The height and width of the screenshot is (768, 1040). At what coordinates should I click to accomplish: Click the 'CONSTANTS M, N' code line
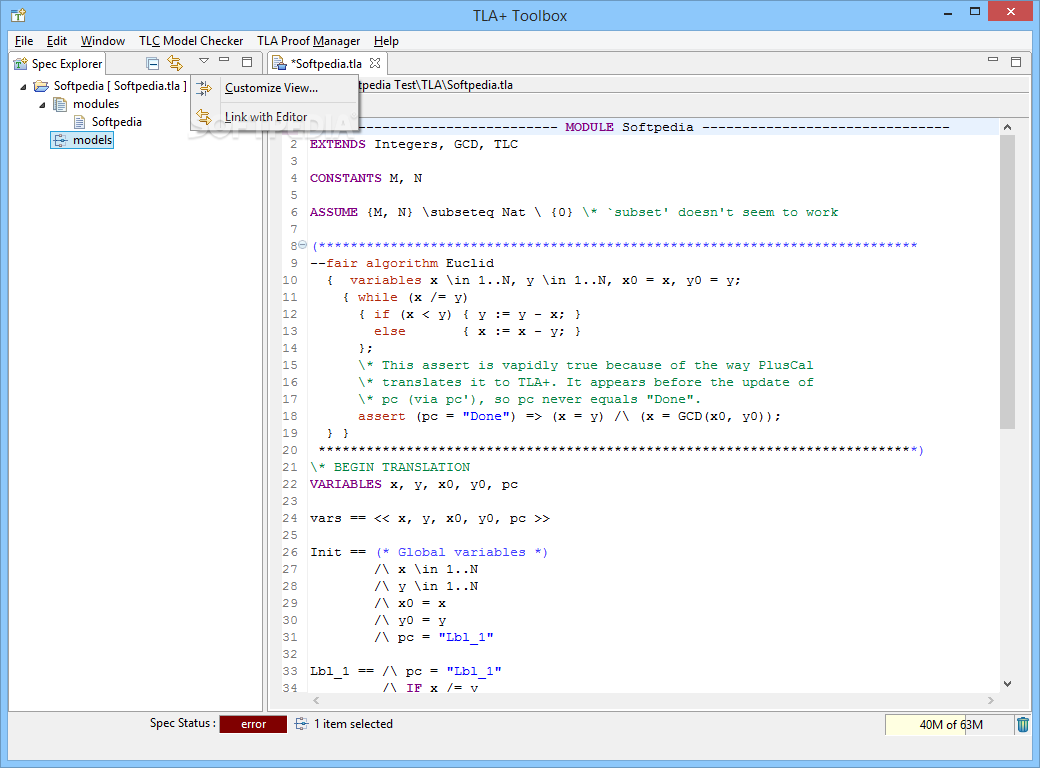click(366, 178)
